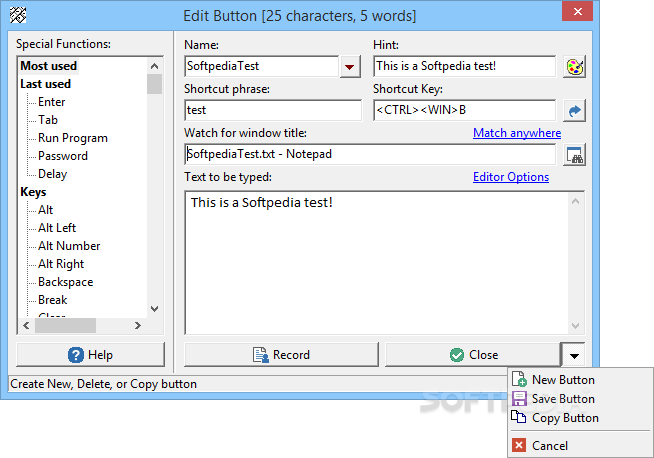Click the Watch for window title field

pyautogui.click(x=370, y=155)
